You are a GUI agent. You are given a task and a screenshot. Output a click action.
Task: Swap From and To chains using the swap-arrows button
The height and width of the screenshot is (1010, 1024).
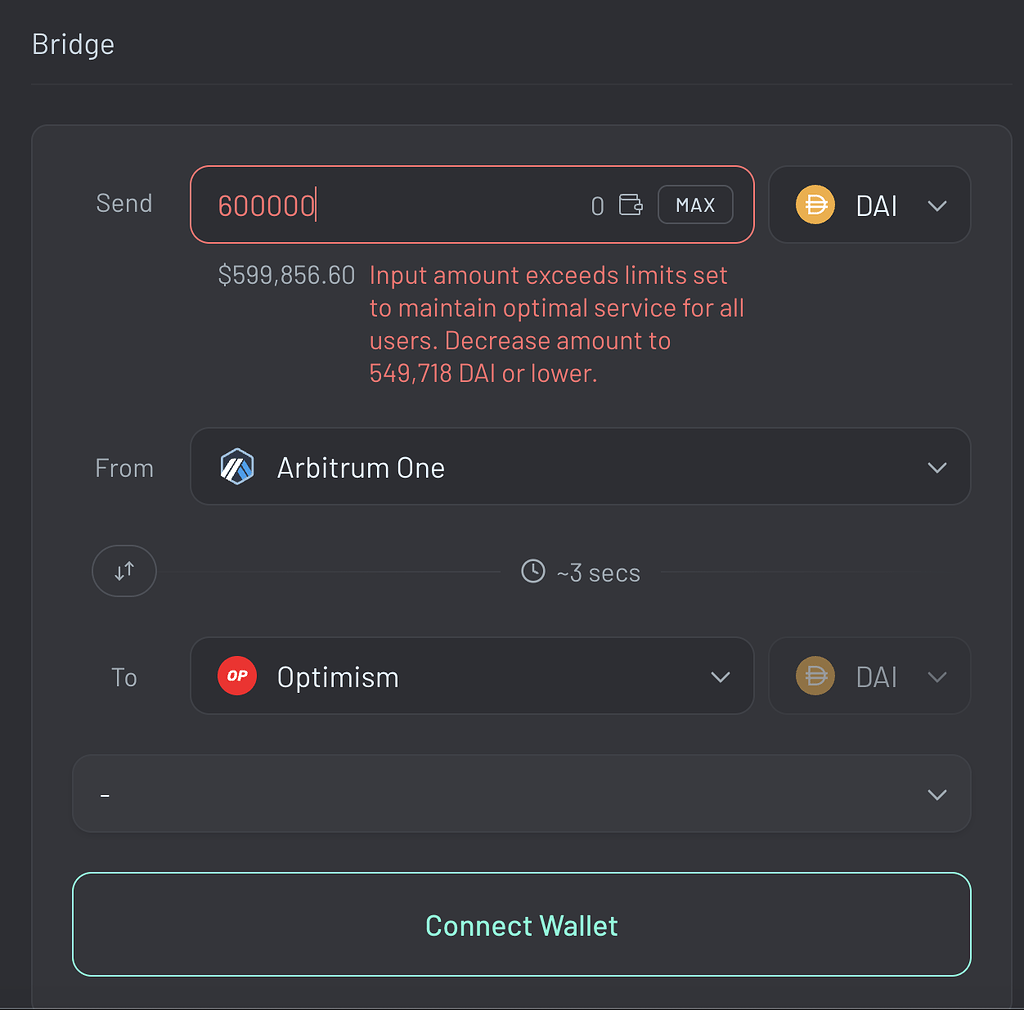click(x=124, y=571)
